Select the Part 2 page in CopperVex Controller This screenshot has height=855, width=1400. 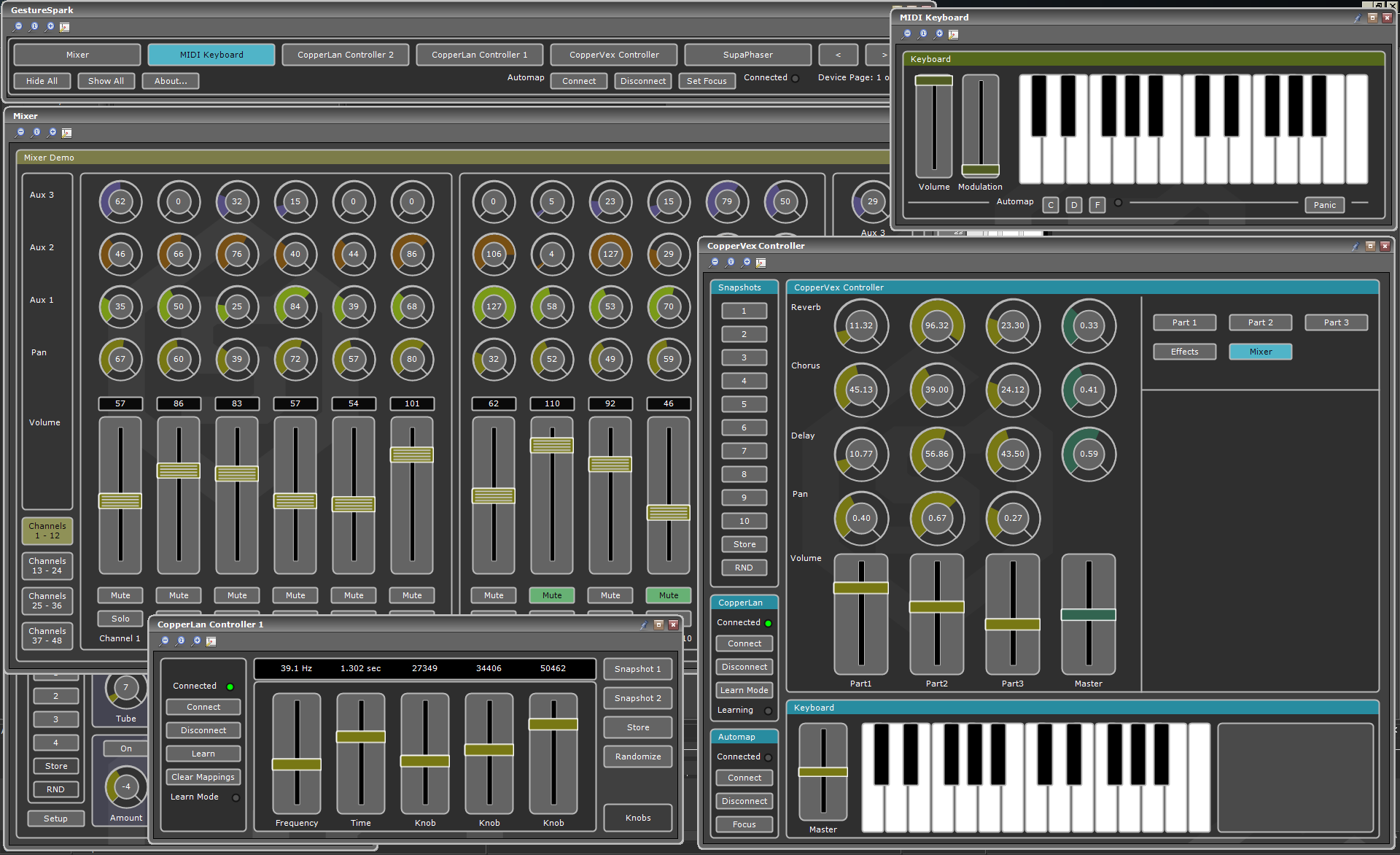pyautogui.click(x=1261, y=322)
